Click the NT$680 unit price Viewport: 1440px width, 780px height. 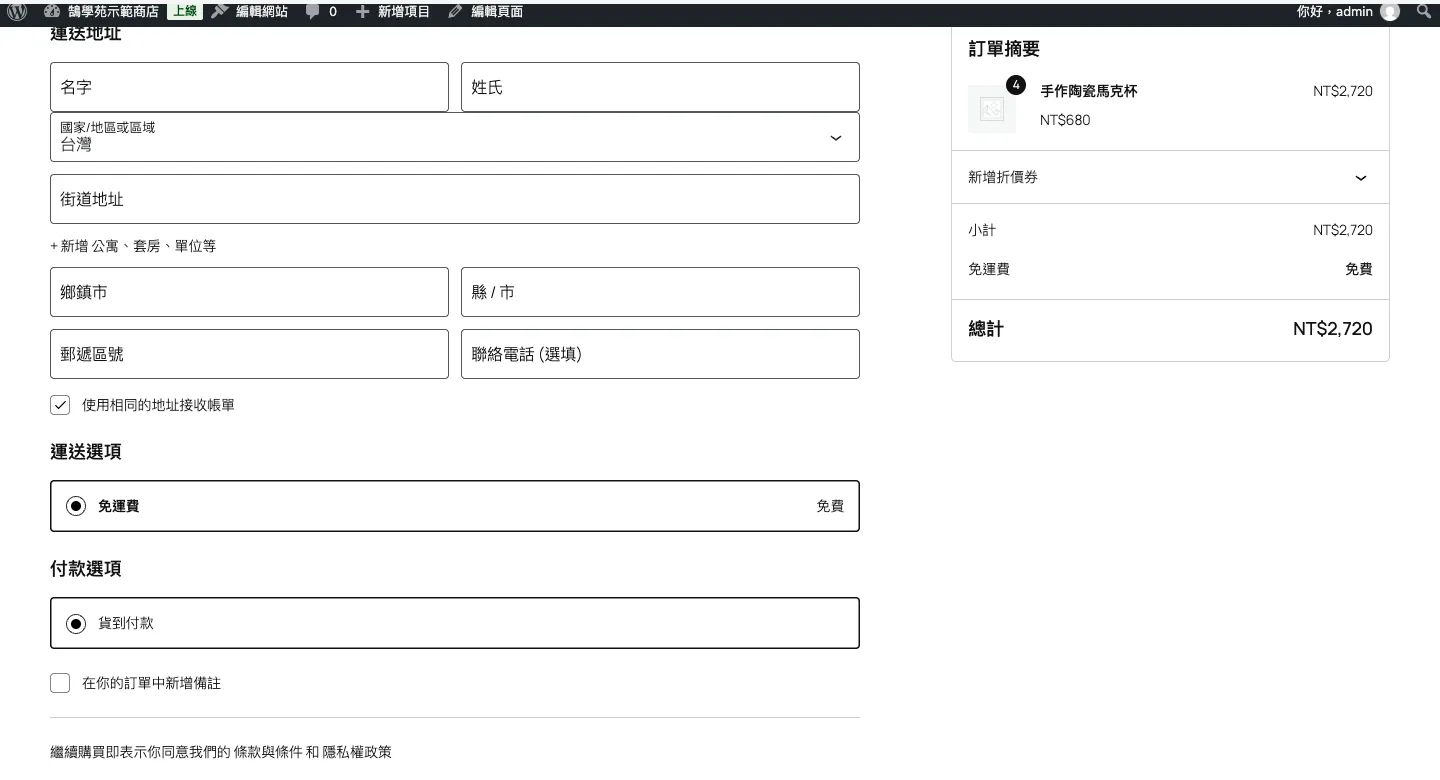point(1065,120)
